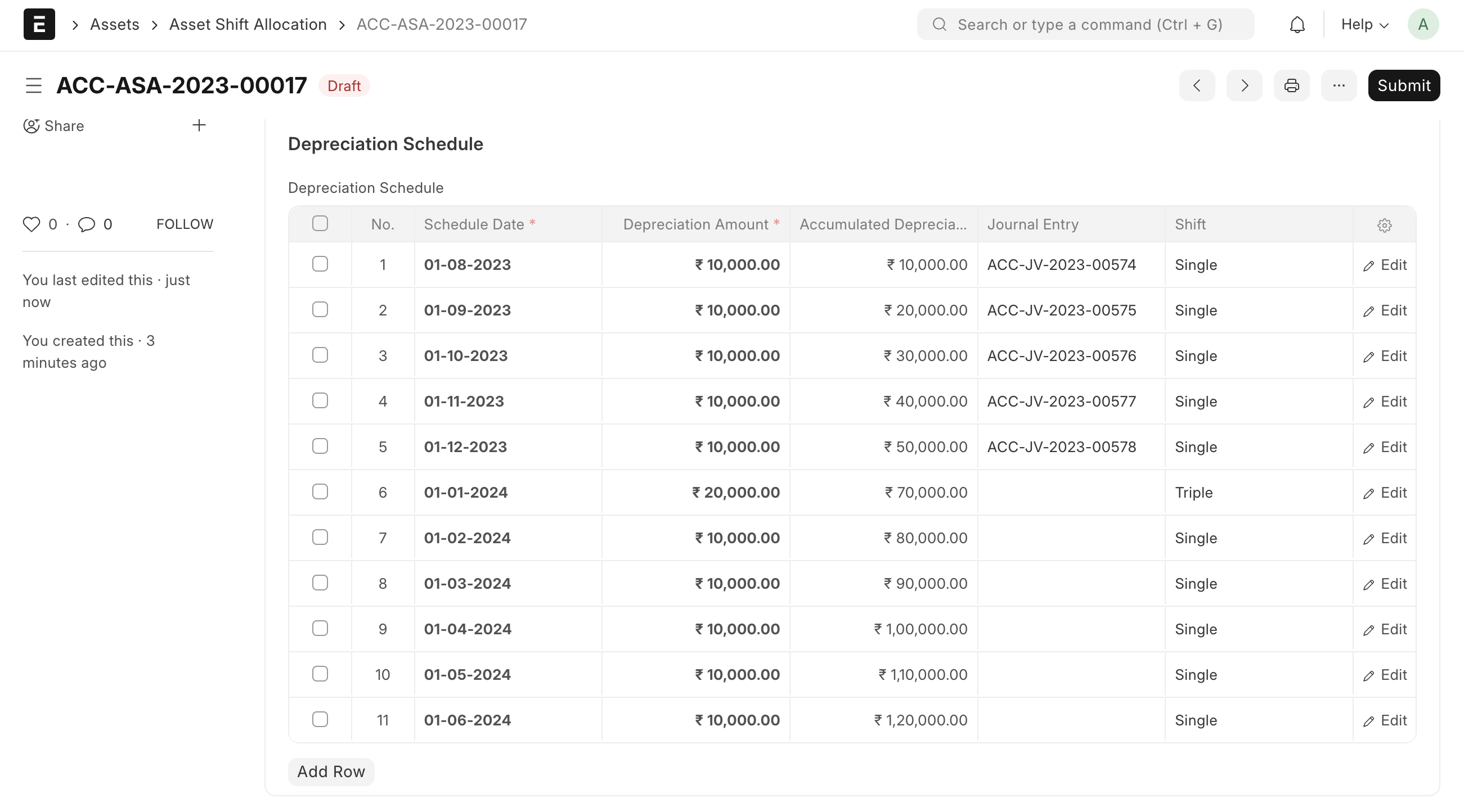1464x812 pixels.
Task: Navigate to Assets breadcrumb
Action: [x=114, y=24]
